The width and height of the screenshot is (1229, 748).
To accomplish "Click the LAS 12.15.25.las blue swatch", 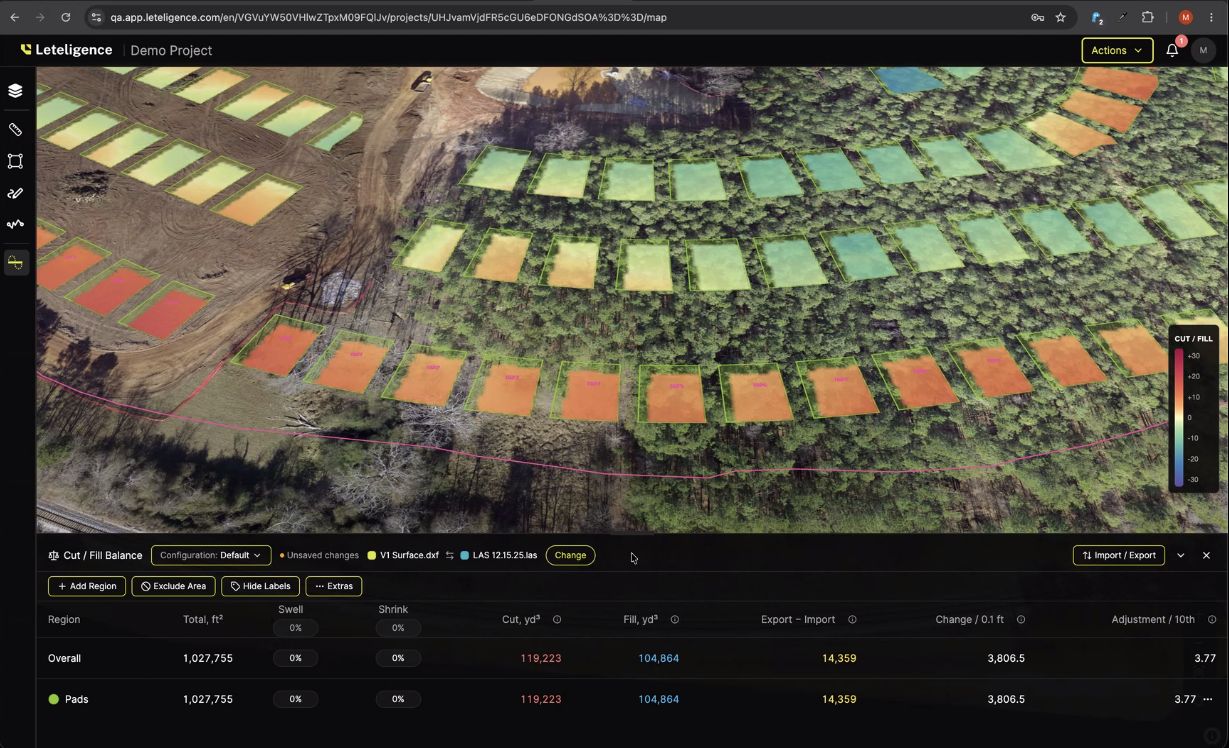I will click(x=465, y=555).
